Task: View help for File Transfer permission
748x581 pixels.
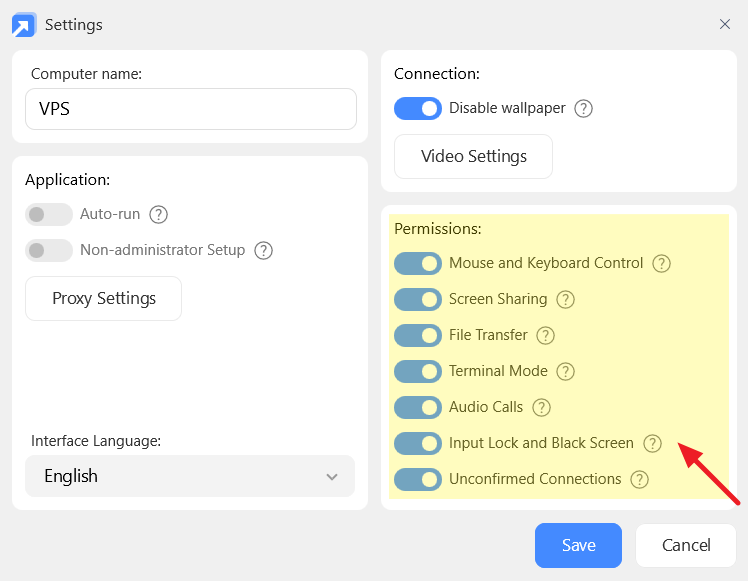Action: pyautogui.click(x=545, y=335)
